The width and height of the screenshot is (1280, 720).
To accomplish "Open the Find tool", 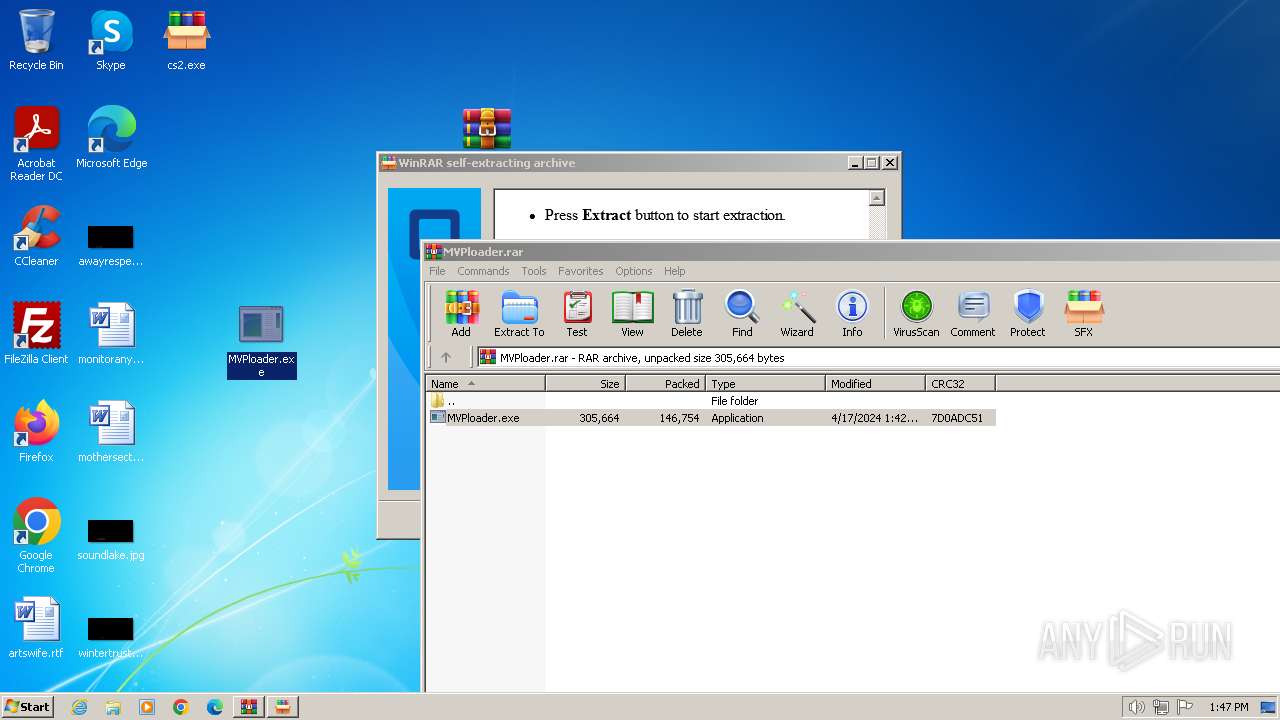I will click(742, 314).
